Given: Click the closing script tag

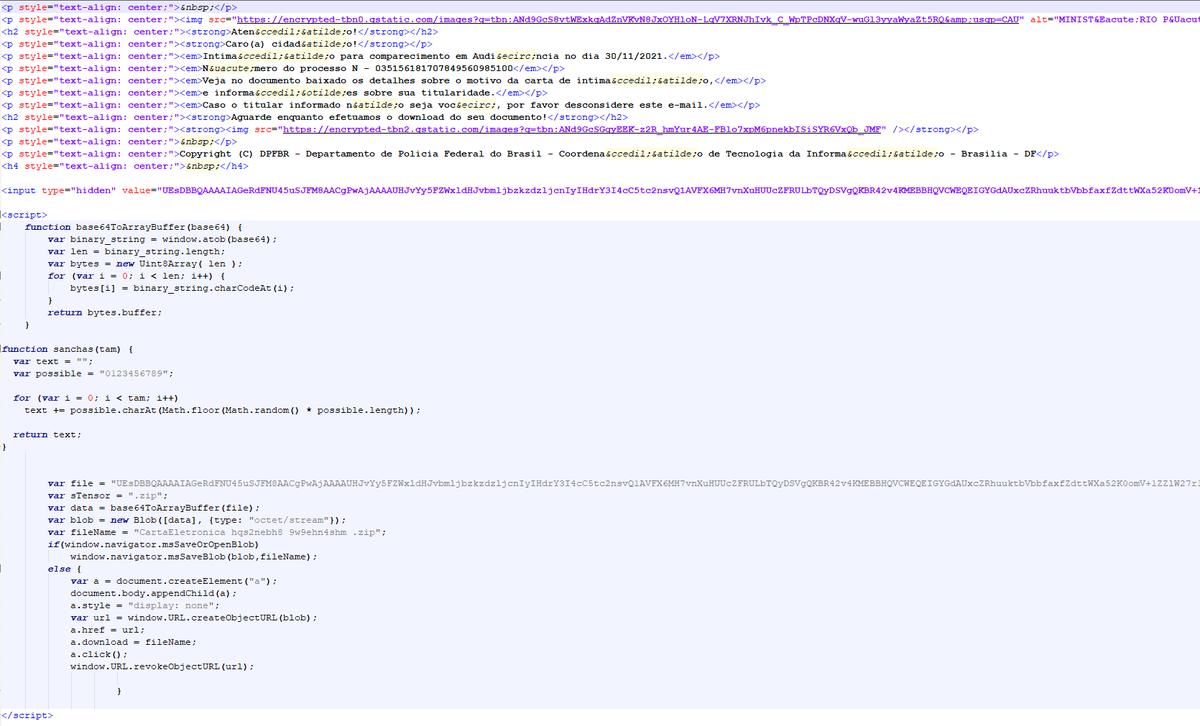Looking at the screenshot, I should click(27, 716).
